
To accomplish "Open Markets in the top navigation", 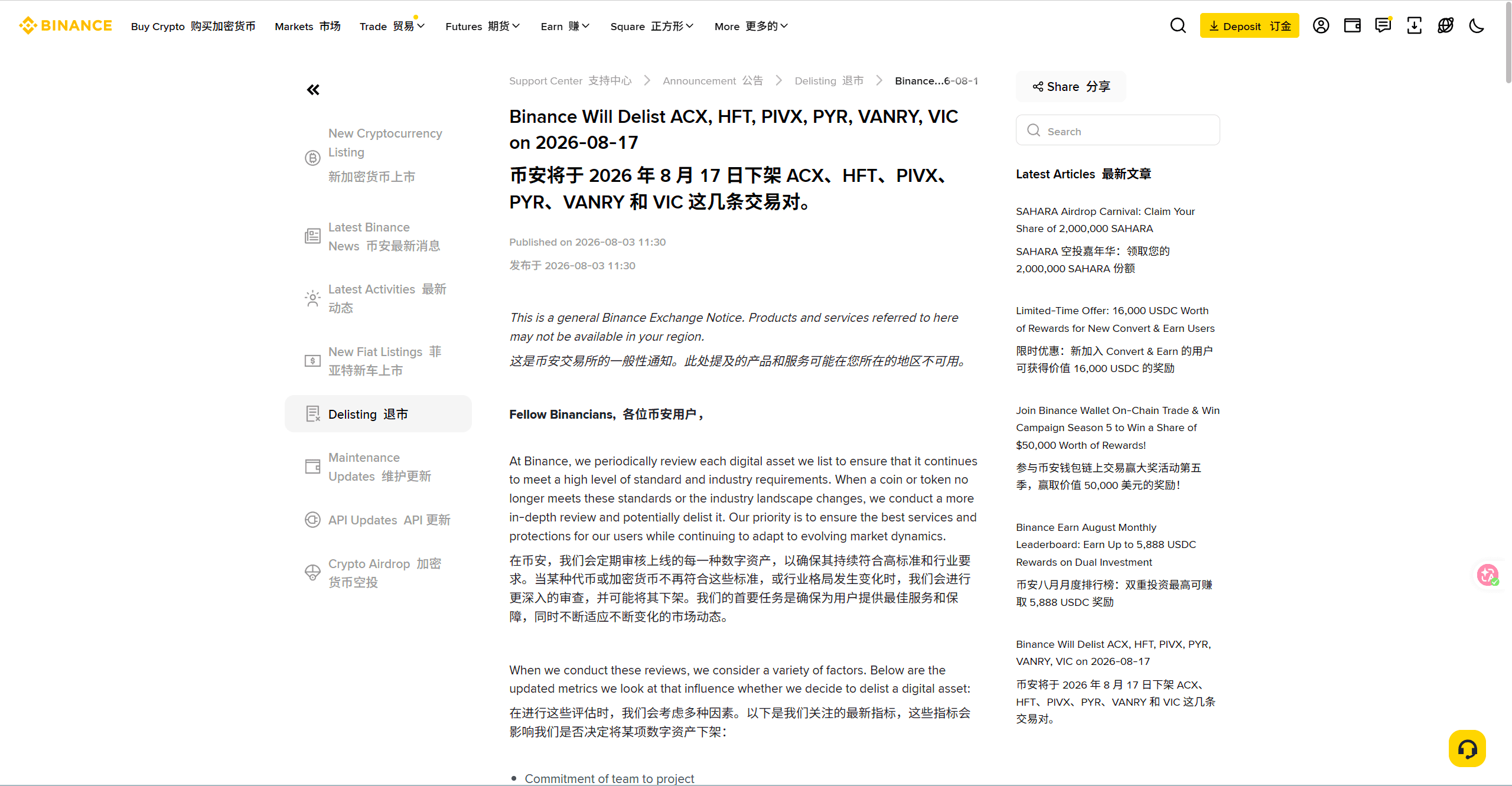I will pos(308,26).
